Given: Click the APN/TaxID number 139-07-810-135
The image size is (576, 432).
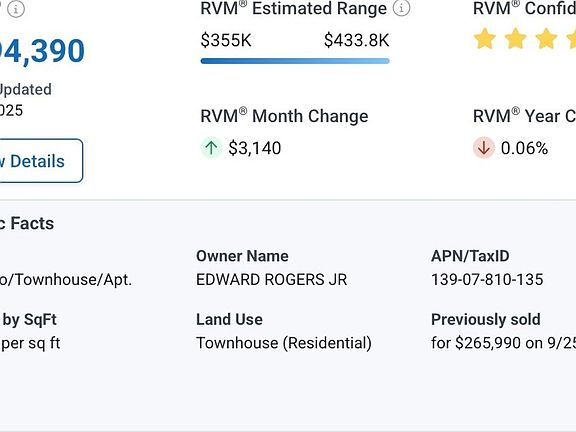Looking at the screenshot, I should point(487,280).
